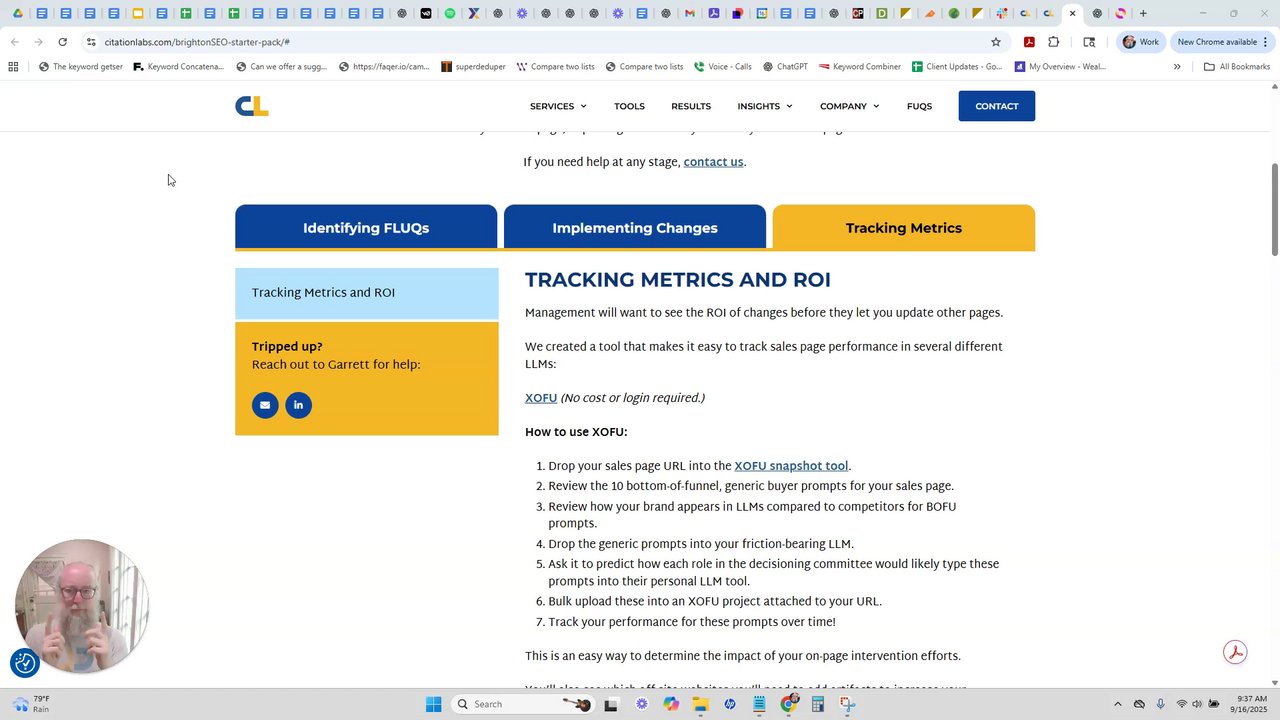The image size is (1280, 720).
Task: Open the Wi-Fi network tray icon
Action: (x=1181, y=704)
